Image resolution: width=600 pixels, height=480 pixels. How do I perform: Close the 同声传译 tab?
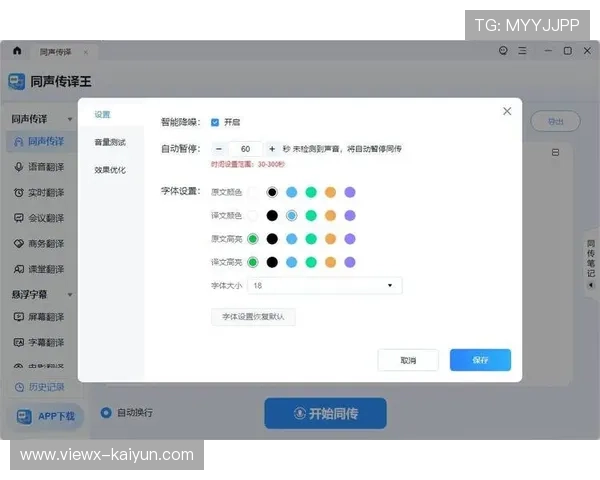coord(86,52)
